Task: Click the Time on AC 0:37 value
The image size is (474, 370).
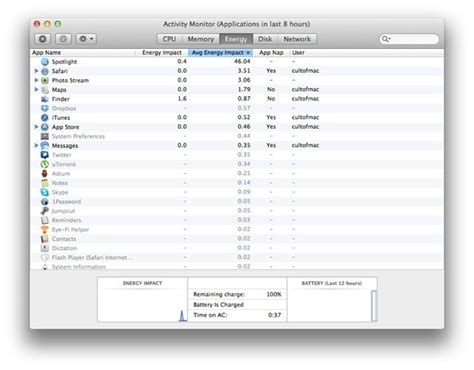Action: [x=275, y=315]
